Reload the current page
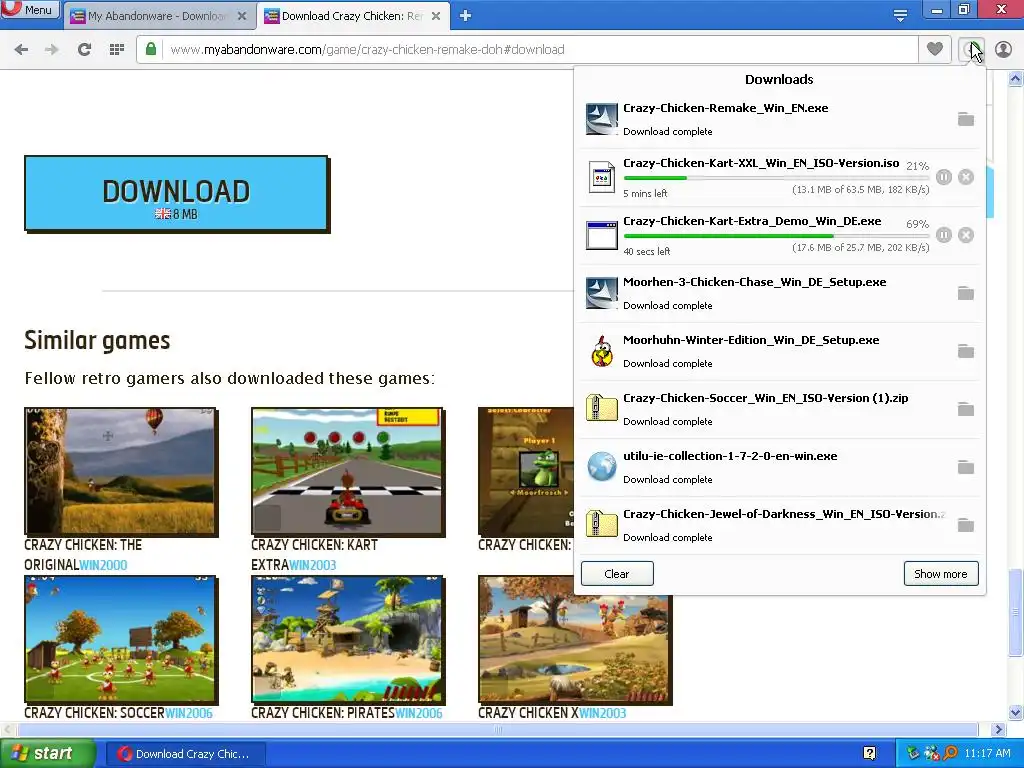 click(84, 50)
